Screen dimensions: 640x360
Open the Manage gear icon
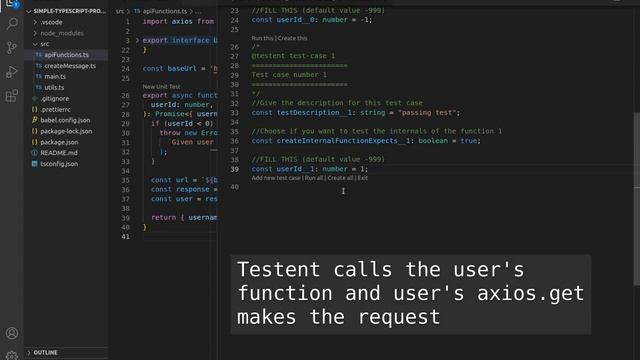point(12,355)
